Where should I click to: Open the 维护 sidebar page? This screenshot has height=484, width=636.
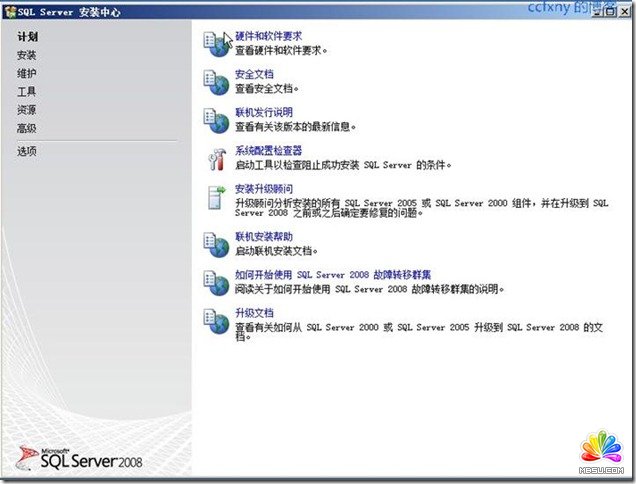pos(27,74)
